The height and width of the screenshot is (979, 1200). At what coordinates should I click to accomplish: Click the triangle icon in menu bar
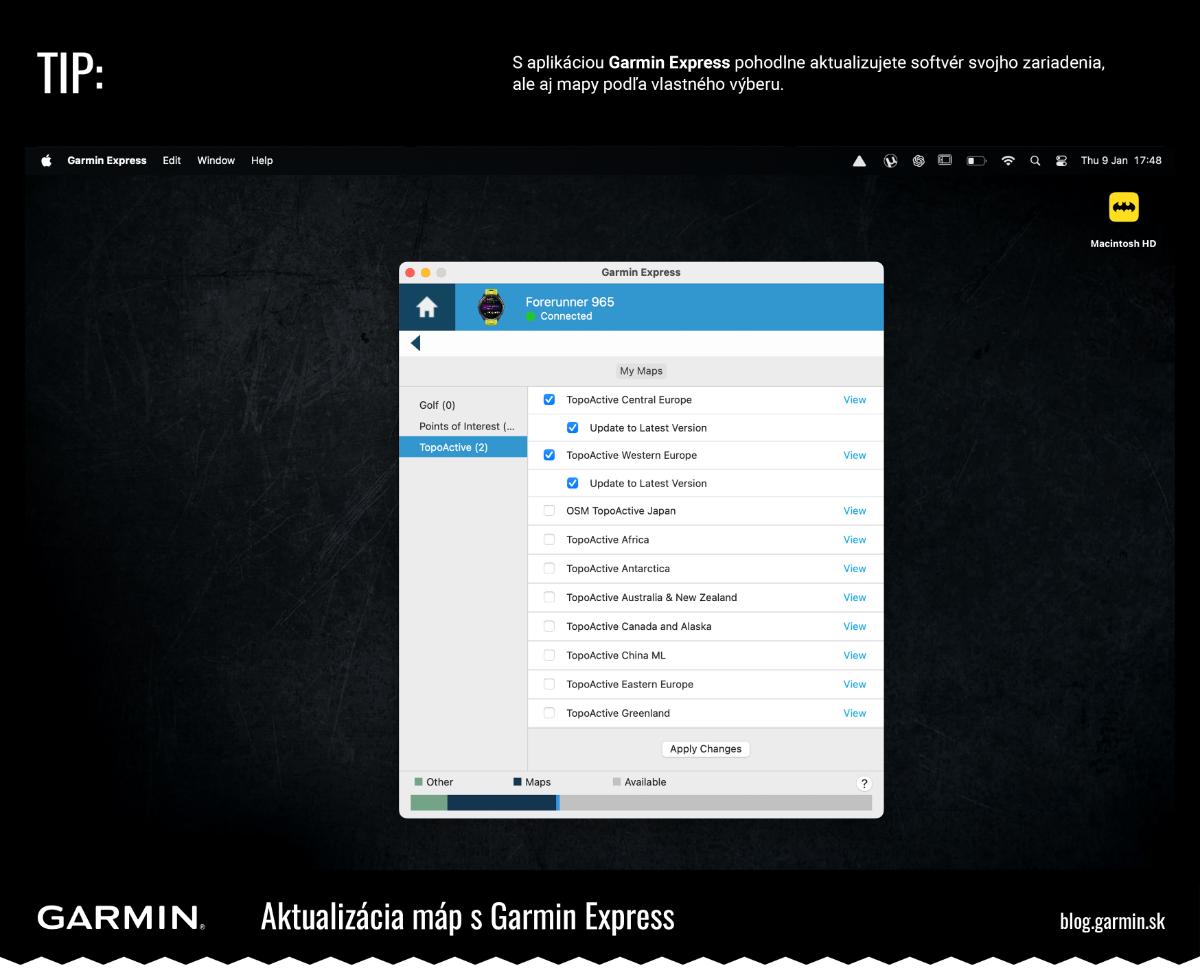pos(859,160)
